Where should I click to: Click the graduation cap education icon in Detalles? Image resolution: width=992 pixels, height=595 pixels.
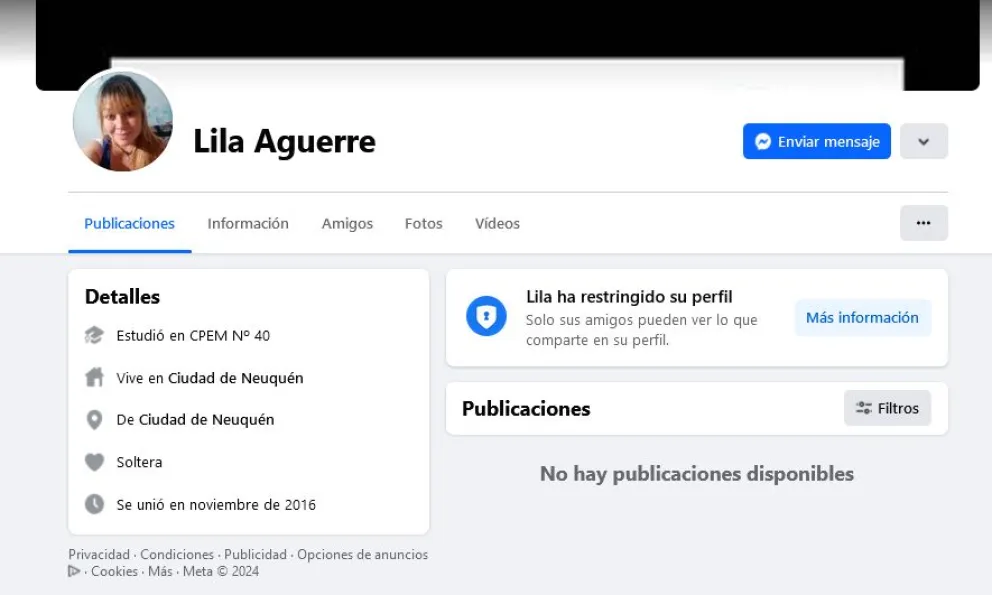pos(95,336)
